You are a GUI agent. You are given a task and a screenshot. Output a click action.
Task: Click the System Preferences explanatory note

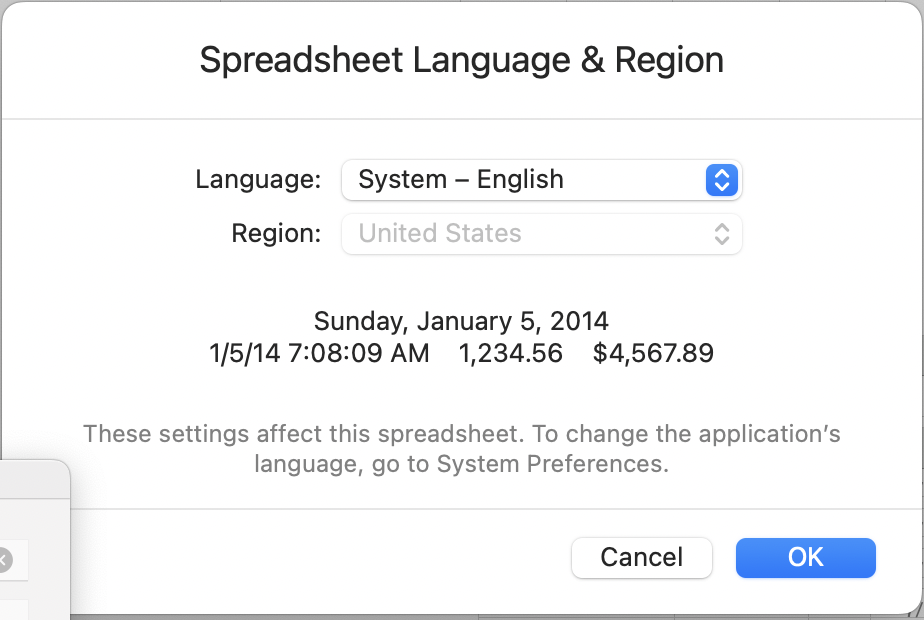click(x=461, y=449)
